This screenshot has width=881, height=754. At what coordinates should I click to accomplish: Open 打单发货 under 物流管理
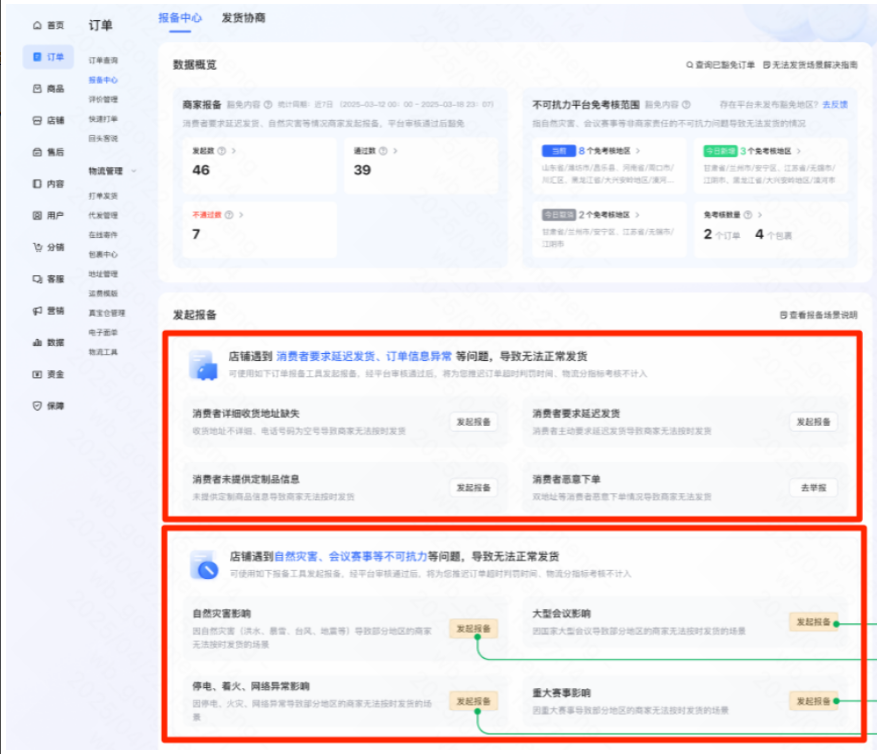(x=103, y=196)
